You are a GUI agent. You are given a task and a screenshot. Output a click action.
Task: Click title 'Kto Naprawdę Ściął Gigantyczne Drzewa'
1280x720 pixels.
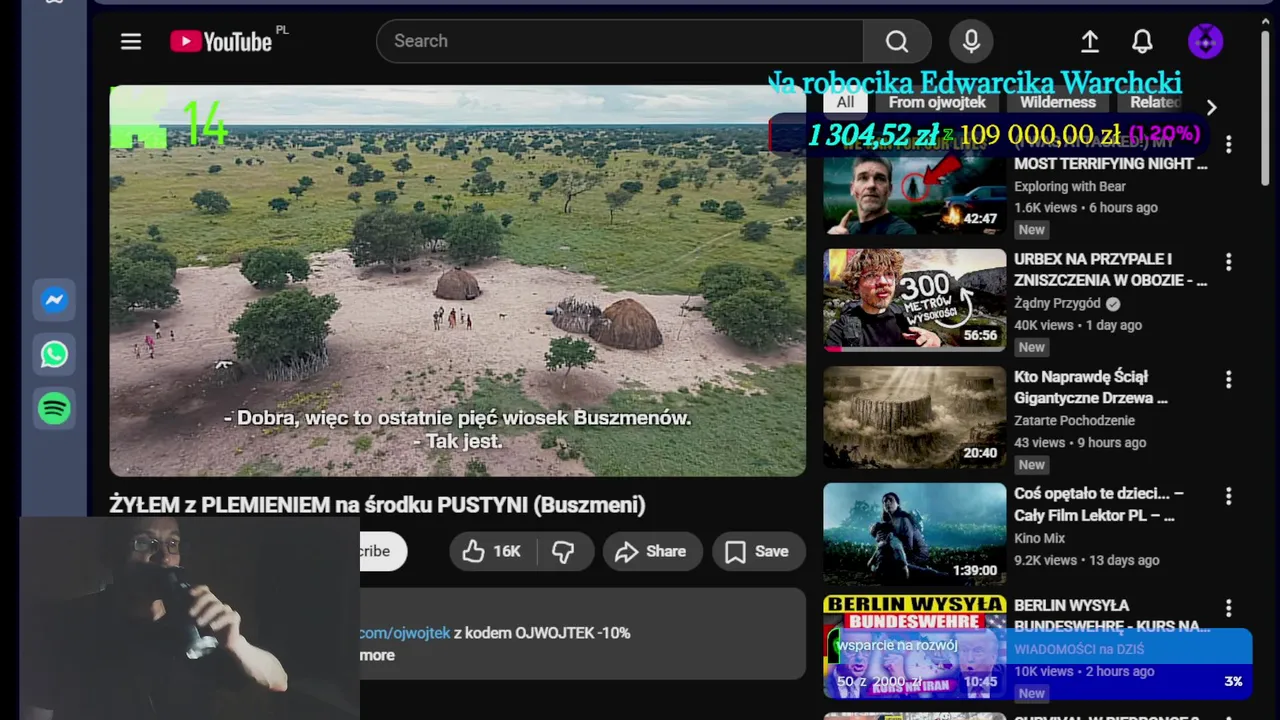click(1091, 387)
